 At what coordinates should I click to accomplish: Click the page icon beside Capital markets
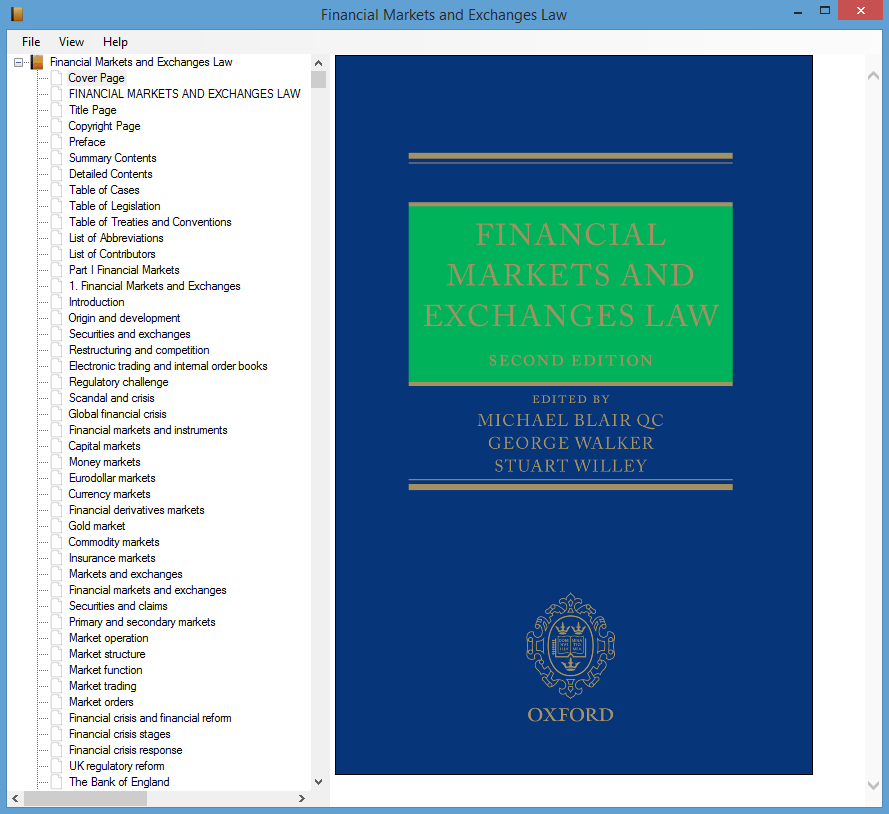(57, 446)
